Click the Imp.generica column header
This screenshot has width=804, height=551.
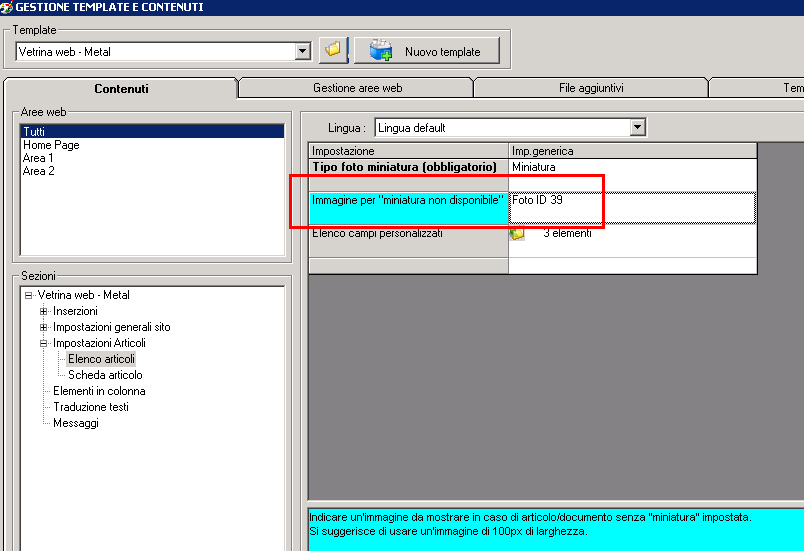click(633, 151)
